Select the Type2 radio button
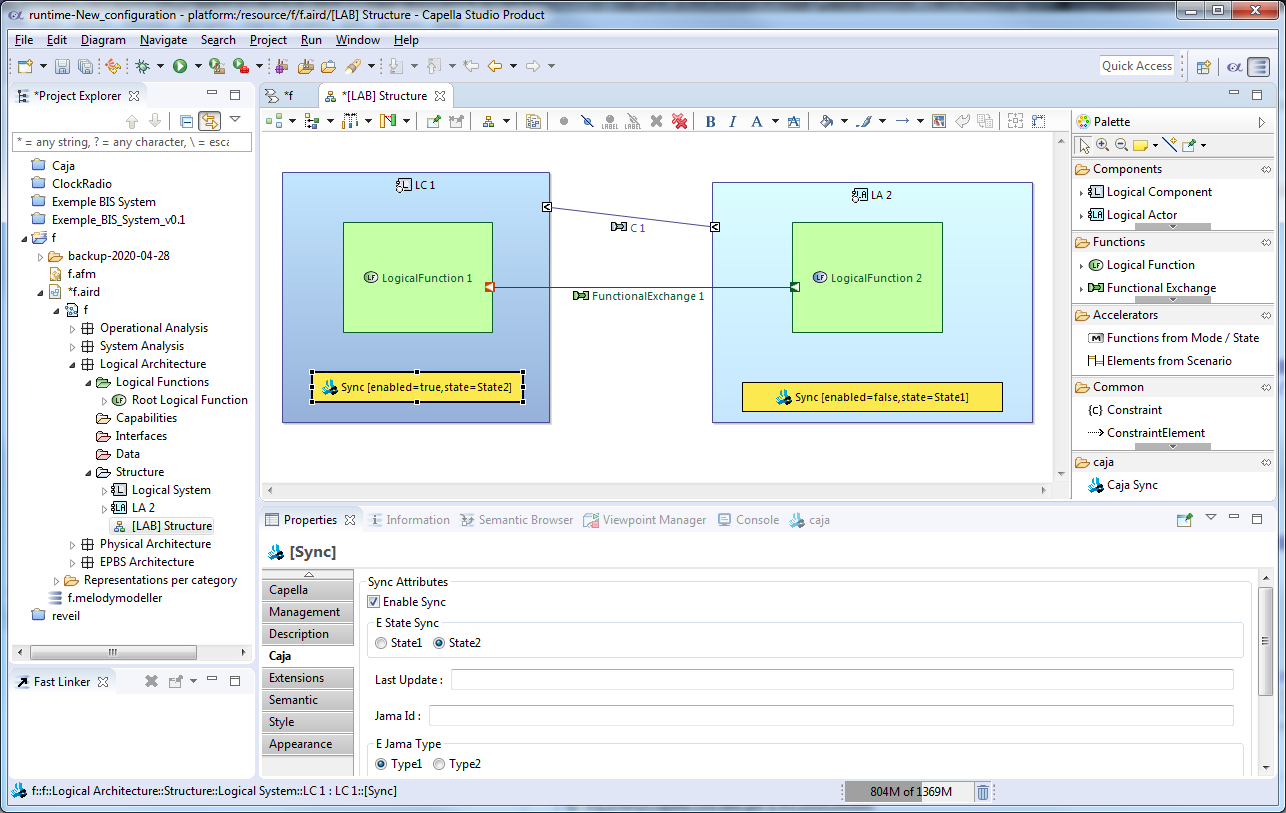The image size is (1286, 813). point(439,764)
